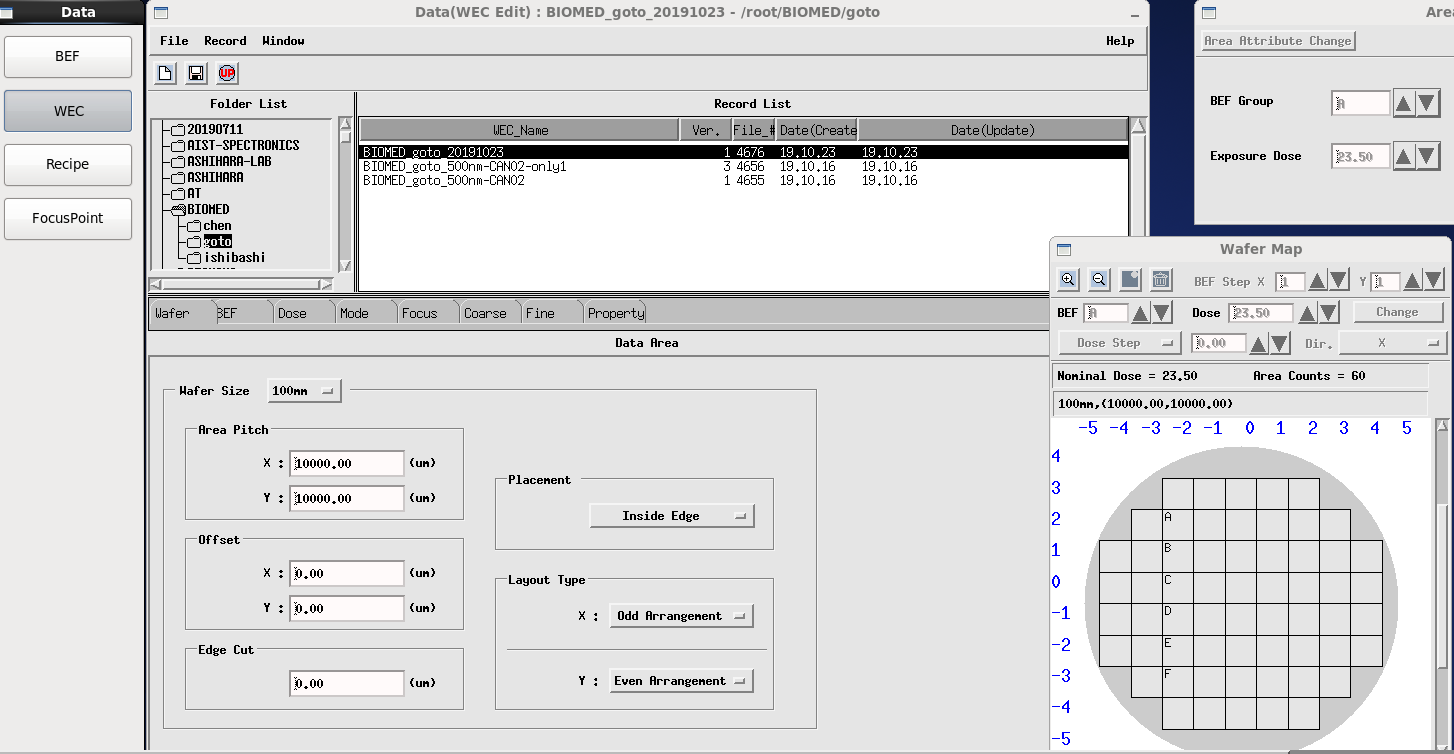Click the New record toolbar icon
This screenshot has width=1454, height=754.
coord(166,73)
